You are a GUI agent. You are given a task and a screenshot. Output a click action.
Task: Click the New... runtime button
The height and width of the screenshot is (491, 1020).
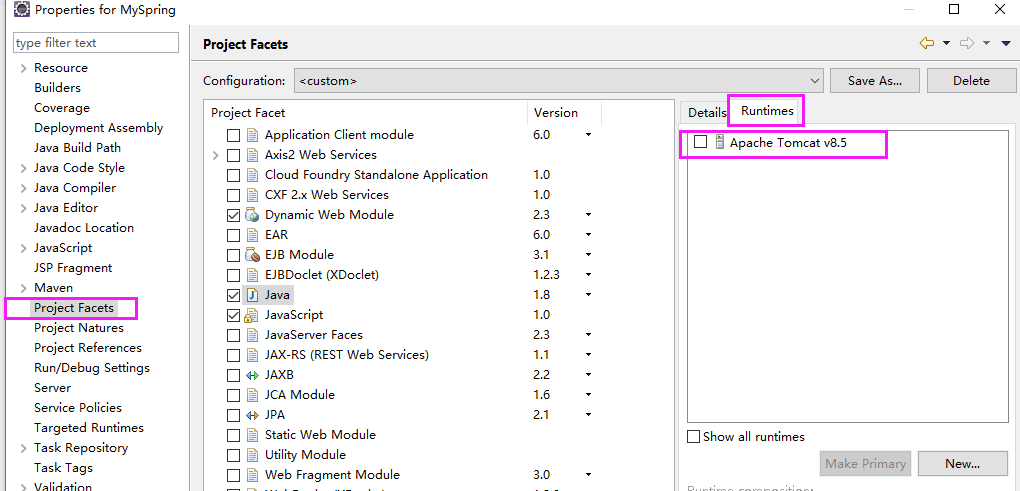[x=962, y=464]
